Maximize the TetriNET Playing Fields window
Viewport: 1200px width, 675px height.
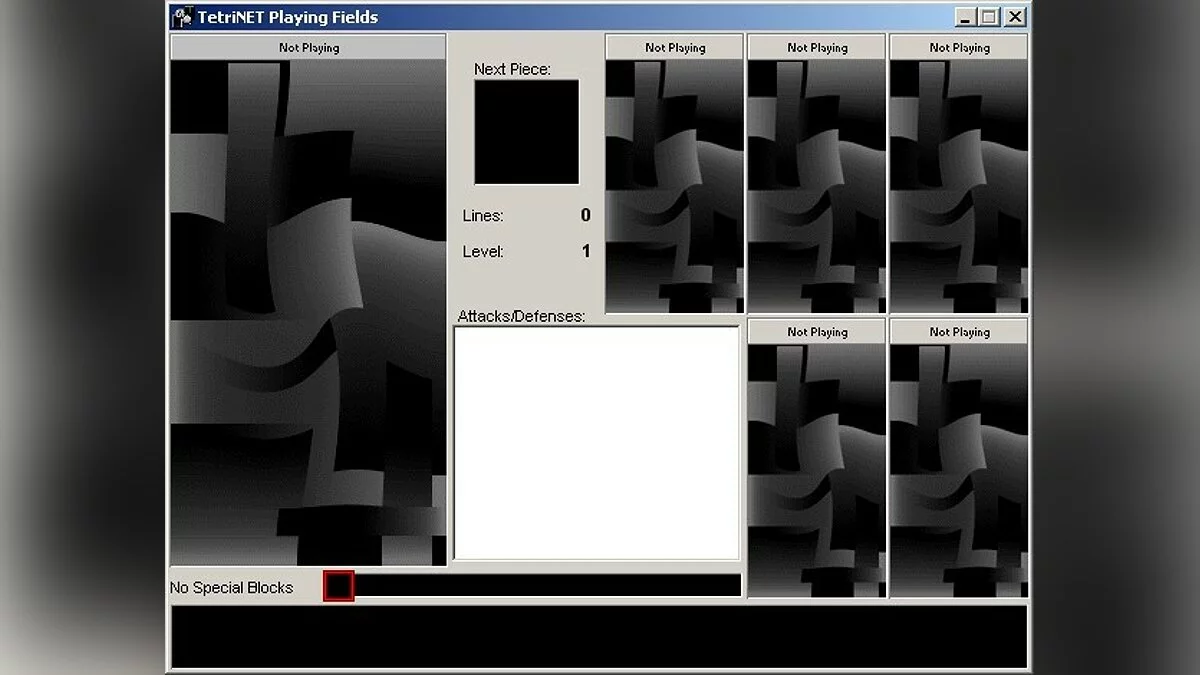[x=989, y=17]
